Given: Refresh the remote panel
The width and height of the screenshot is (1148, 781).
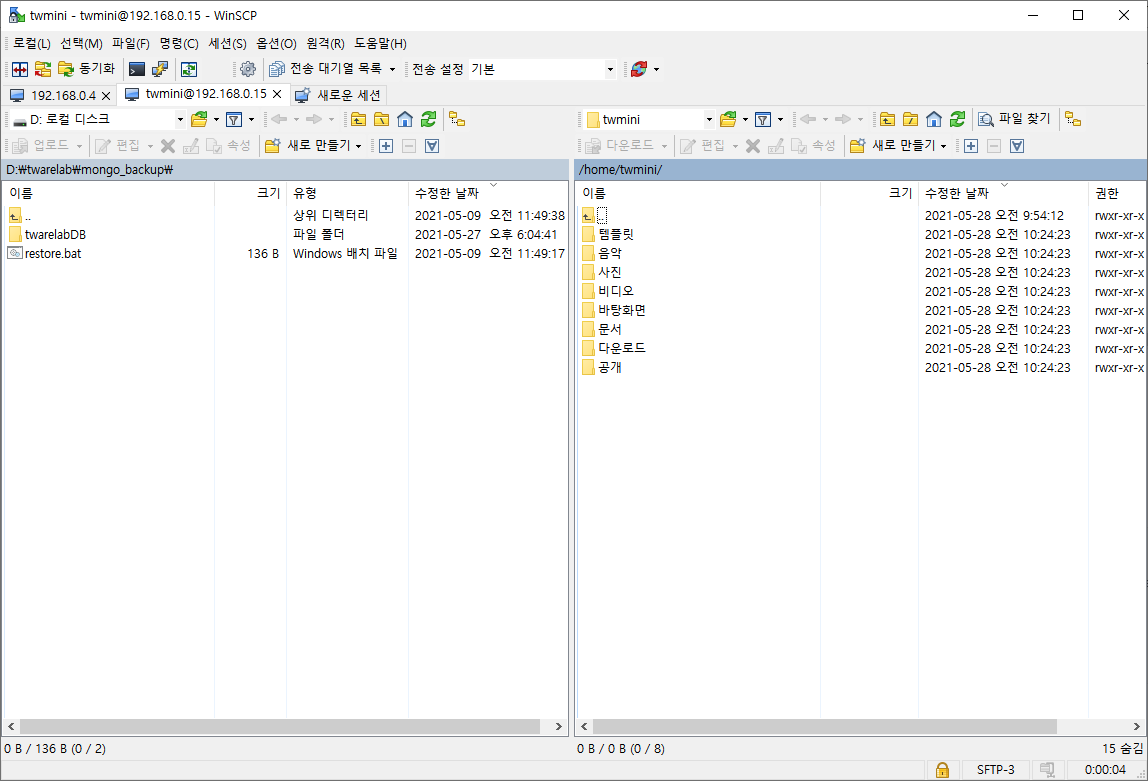Looking at the screenshot, I should point(958,119).
